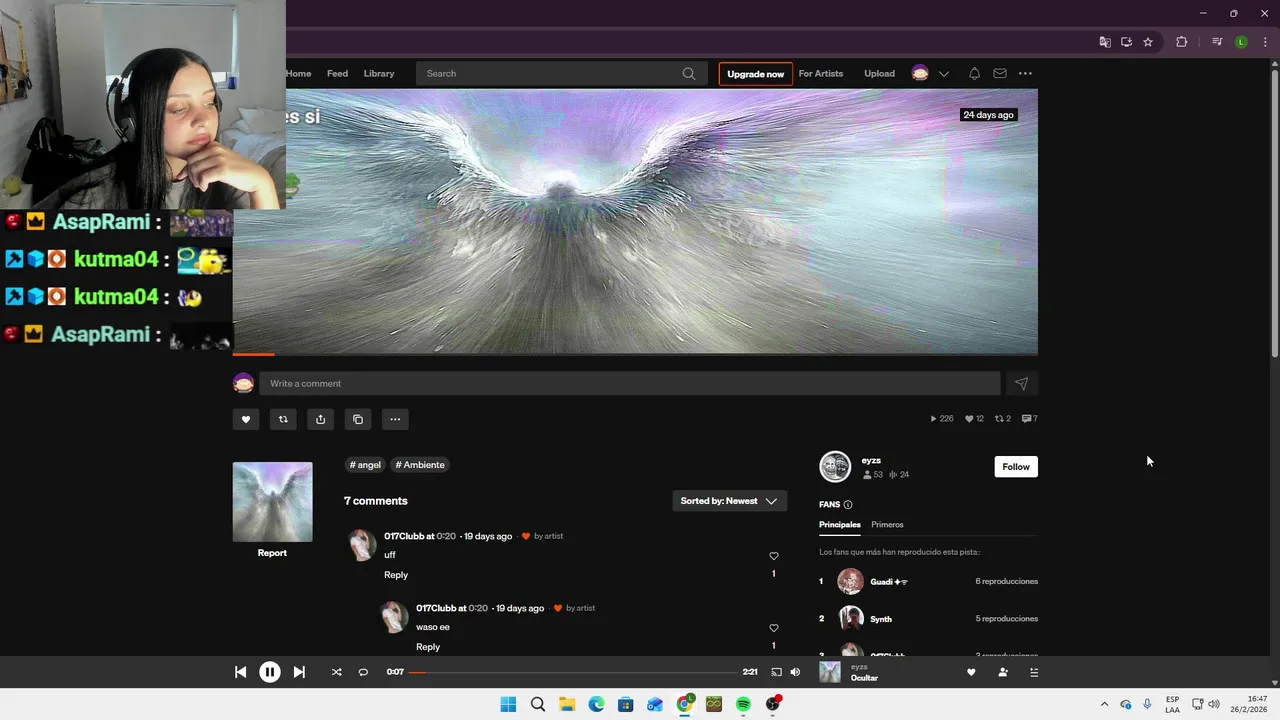Open the track artwork thumbnail
Screen dimensions: 1280x720
(273, 502)
